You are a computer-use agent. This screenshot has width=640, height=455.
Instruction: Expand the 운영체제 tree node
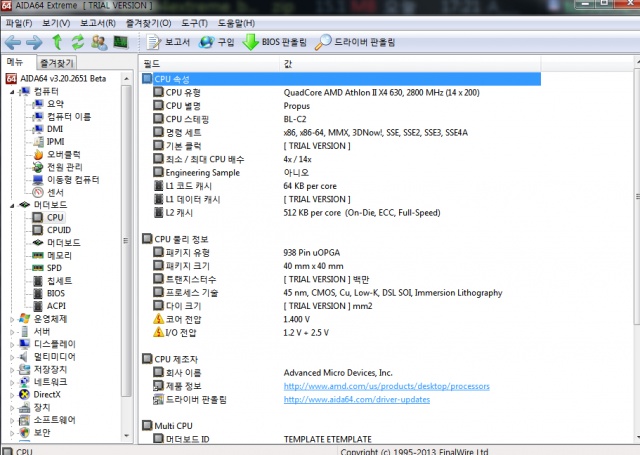click(11, 318)
